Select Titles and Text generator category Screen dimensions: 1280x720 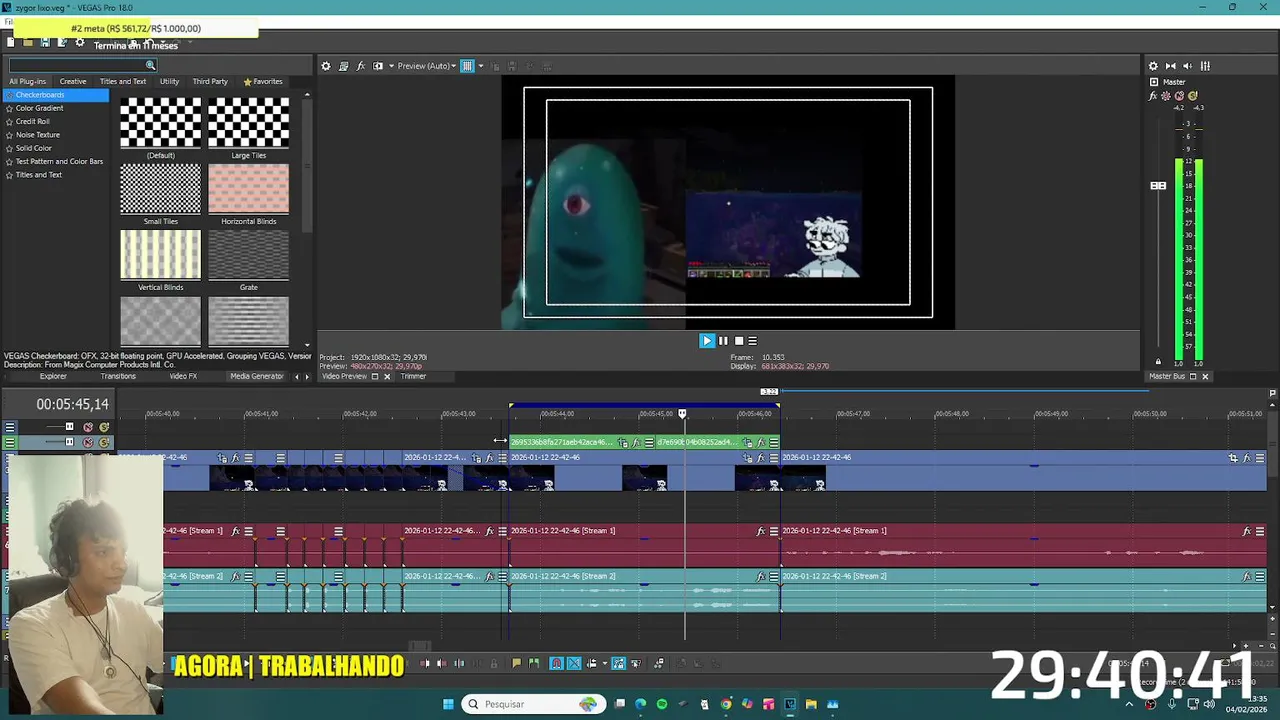(38, 175)
